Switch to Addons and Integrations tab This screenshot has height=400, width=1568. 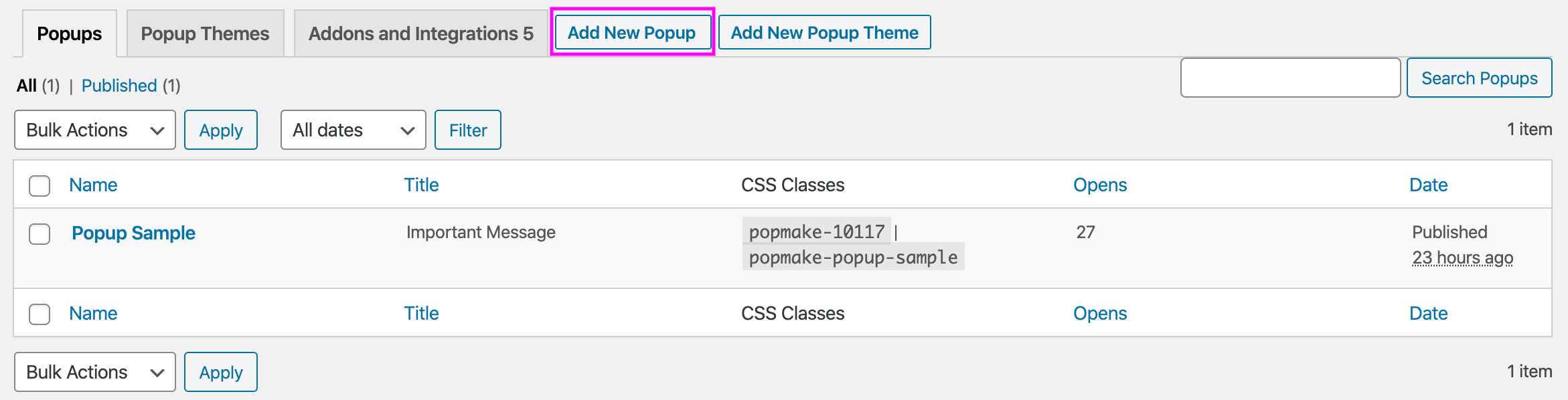420,33
